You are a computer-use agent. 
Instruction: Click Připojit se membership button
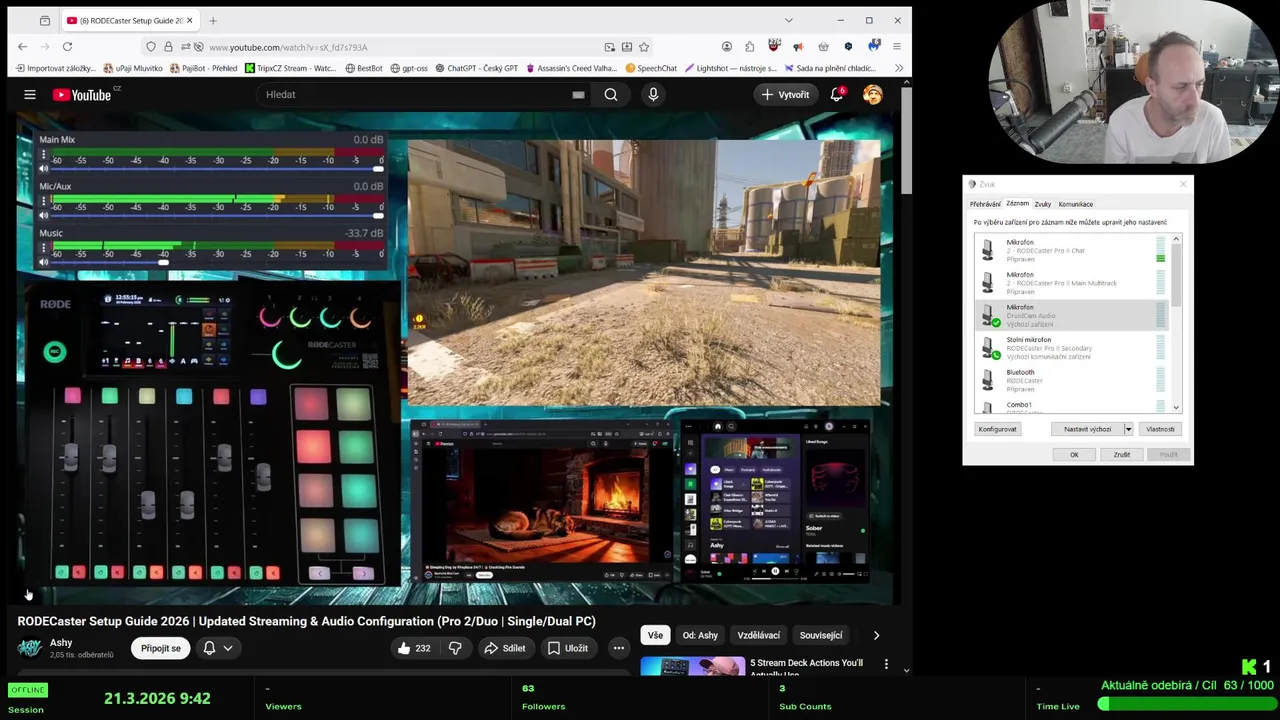[161, 648]
